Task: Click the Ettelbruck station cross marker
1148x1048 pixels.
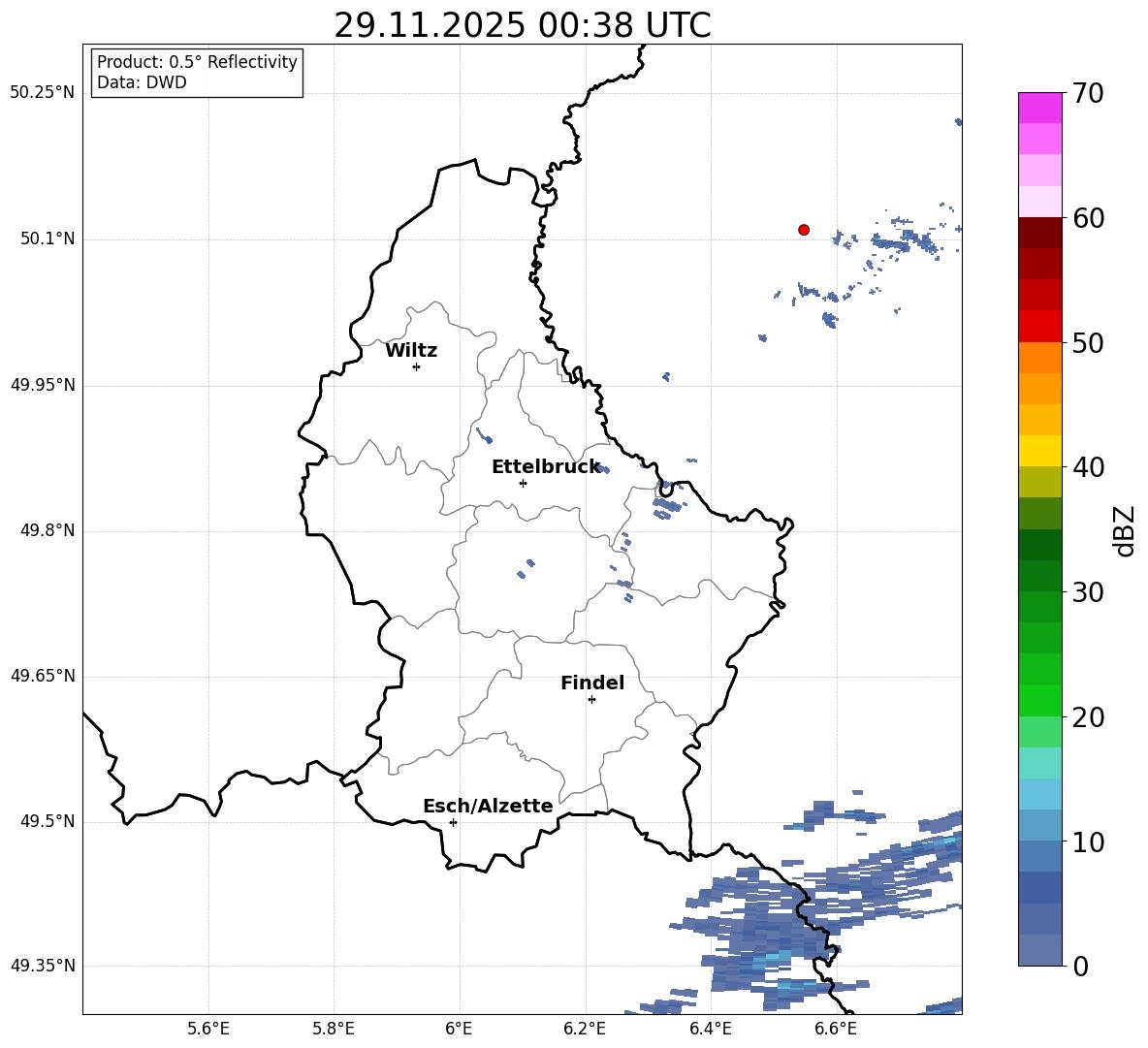Action: point(523,483)
